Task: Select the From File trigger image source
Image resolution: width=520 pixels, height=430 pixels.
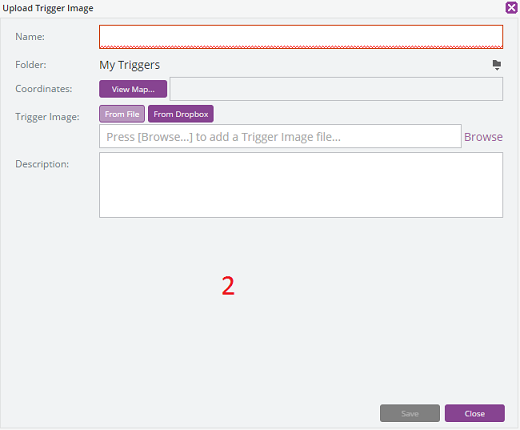Action: 122,114
